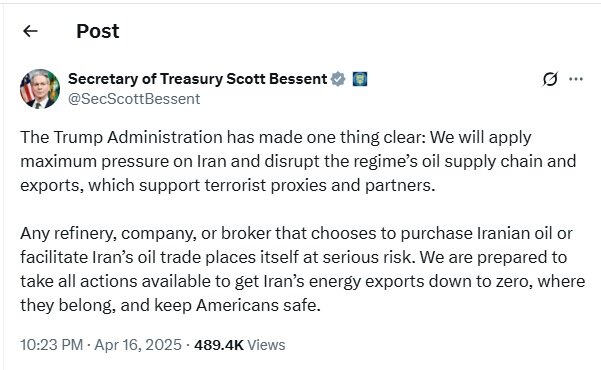The width and height of the screenshot is (601, 370).
Task: Click the text 'facilitate Iran's oil trade'
Action: [111, 257]
